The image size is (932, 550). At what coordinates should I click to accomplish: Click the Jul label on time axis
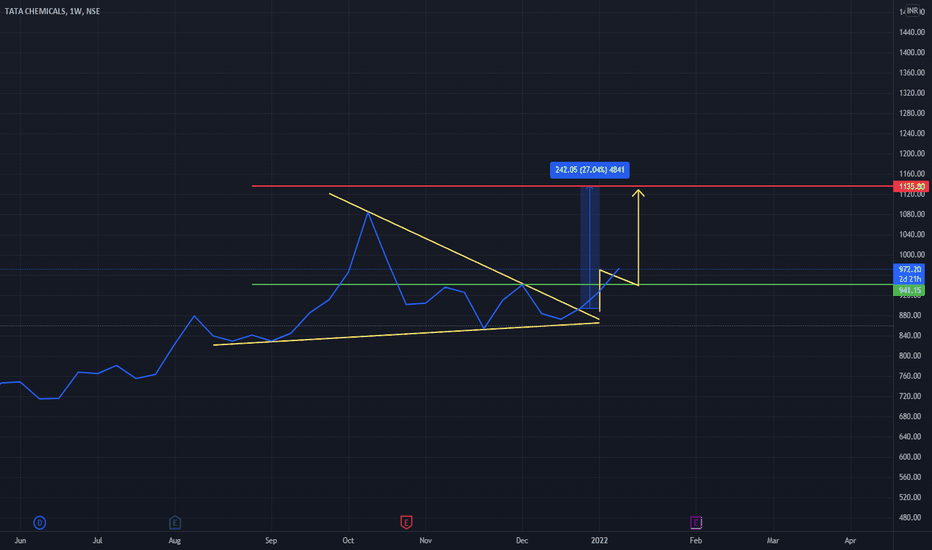[97, 540]
